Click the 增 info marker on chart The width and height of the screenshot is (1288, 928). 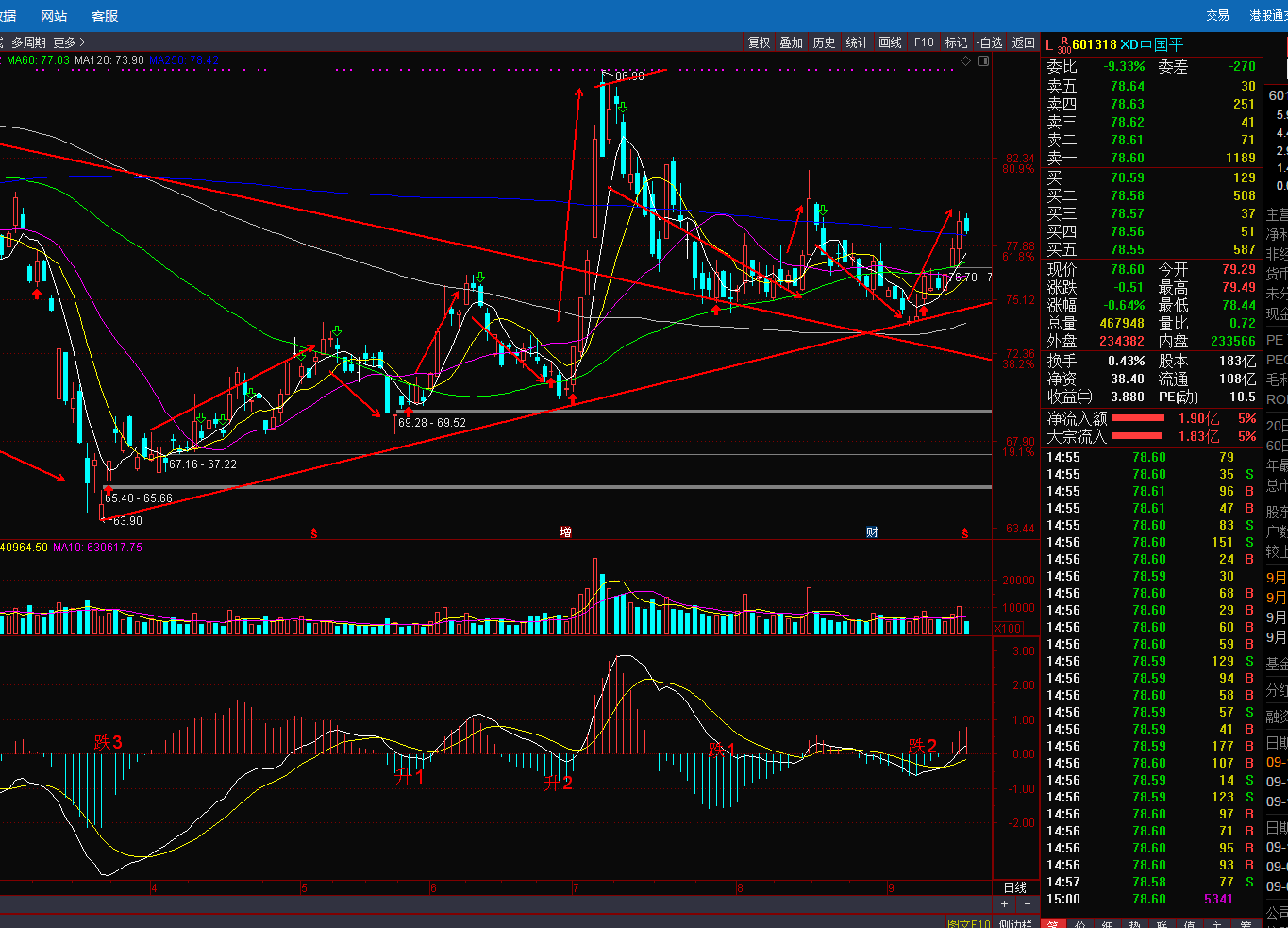click(x=565, y=532)
